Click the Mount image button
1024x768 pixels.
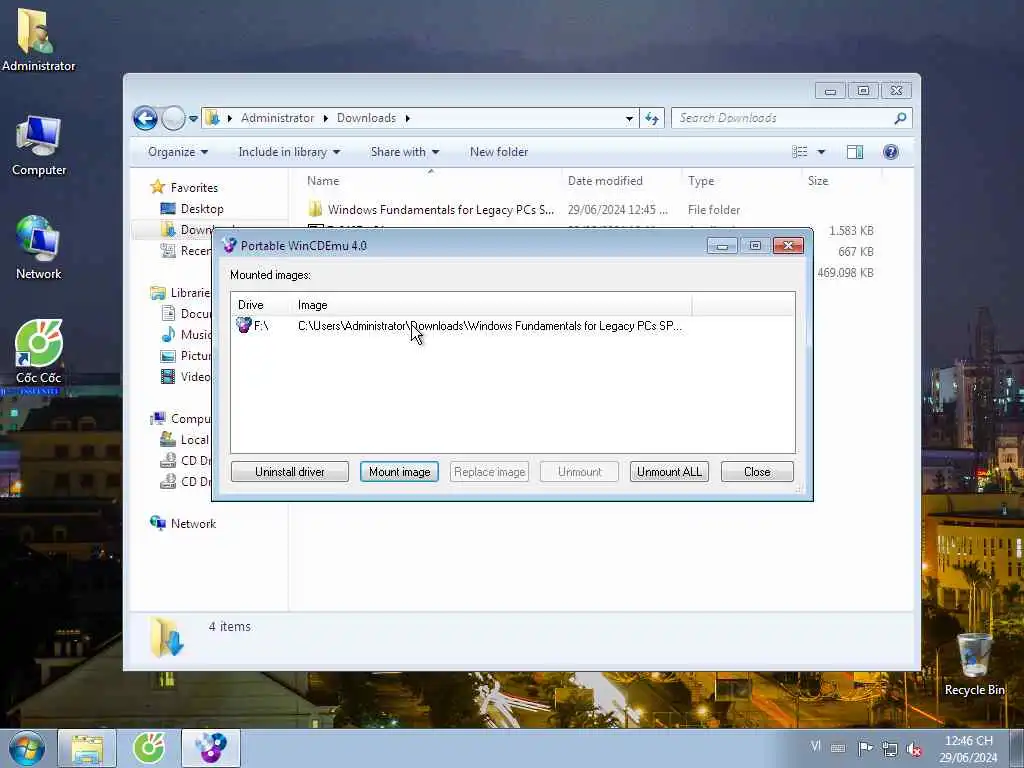click(x=399, y=472)
